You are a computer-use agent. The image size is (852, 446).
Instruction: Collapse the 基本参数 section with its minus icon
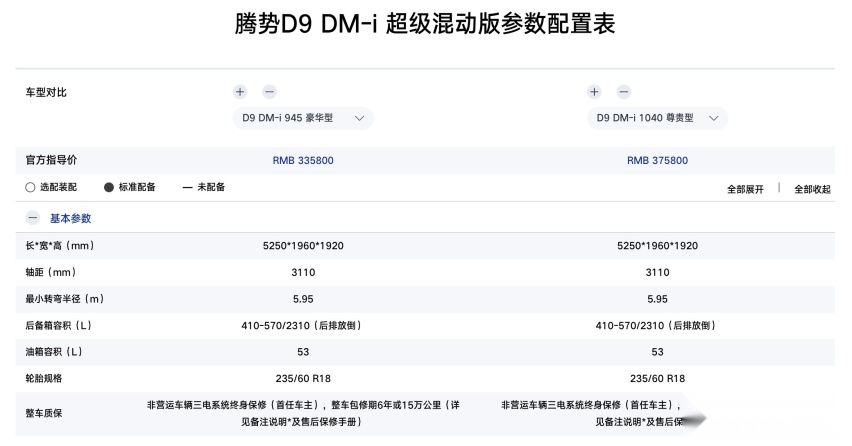33,218
